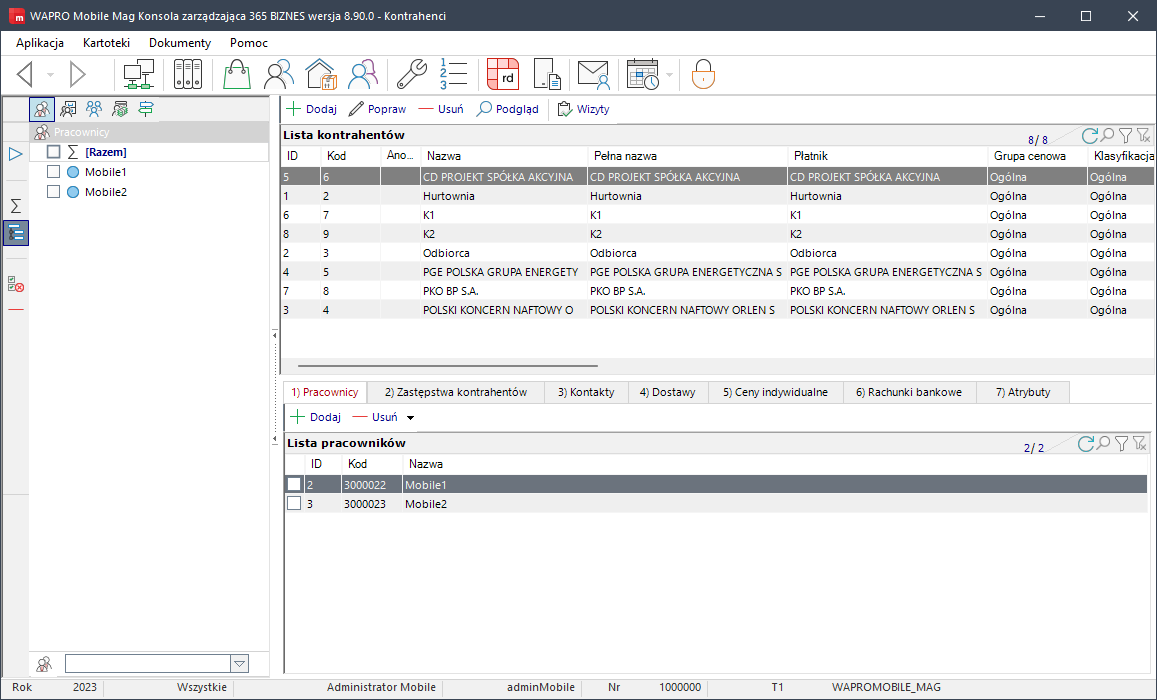Tick the checkbox for employee 3000022
Image resolution: width=1157 pixels, height=700 pixels.
coord(294,485)
